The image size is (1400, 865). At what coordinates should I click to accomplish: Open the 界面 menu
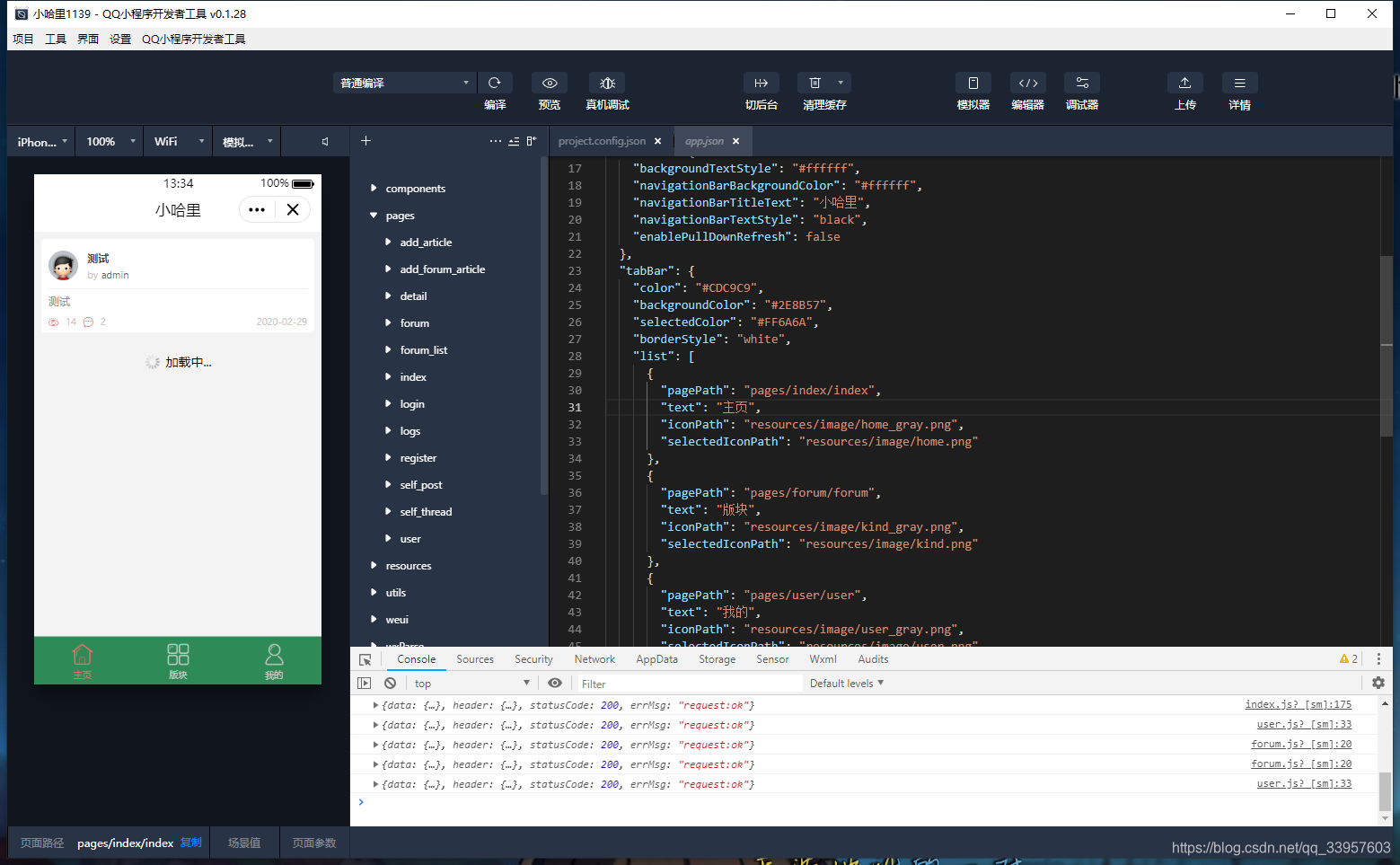click(x=88, y=39)
